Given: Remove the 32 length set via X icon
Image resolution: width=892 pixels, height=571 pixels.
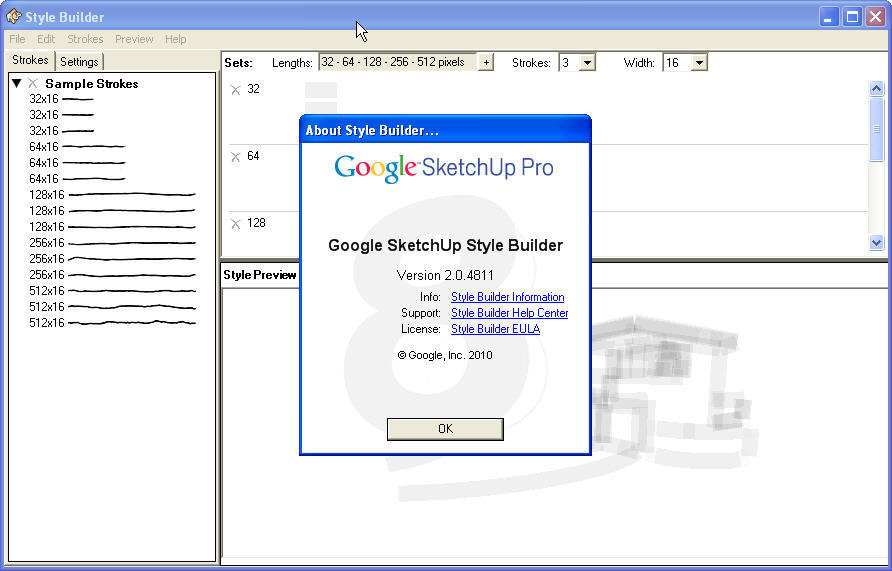Looking at the screenshot, I should pyautogui.click(x=236, y=89).
